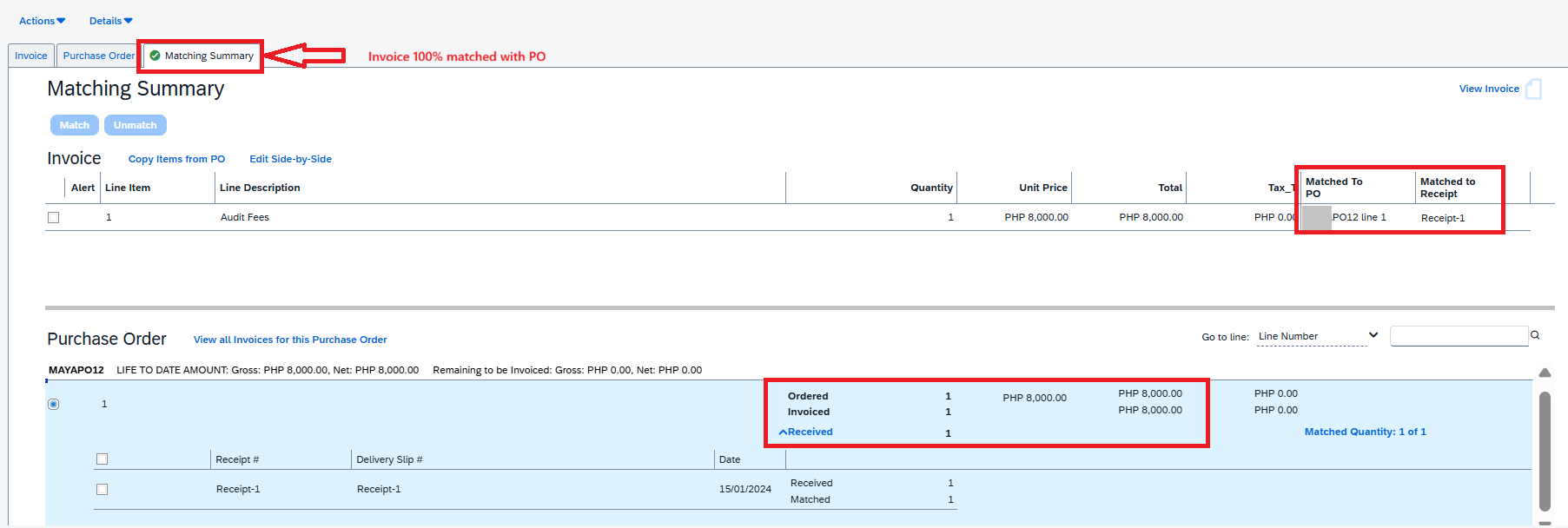
Task: Click the PO12 line 1 matched cell
Action: point(1359,217)
